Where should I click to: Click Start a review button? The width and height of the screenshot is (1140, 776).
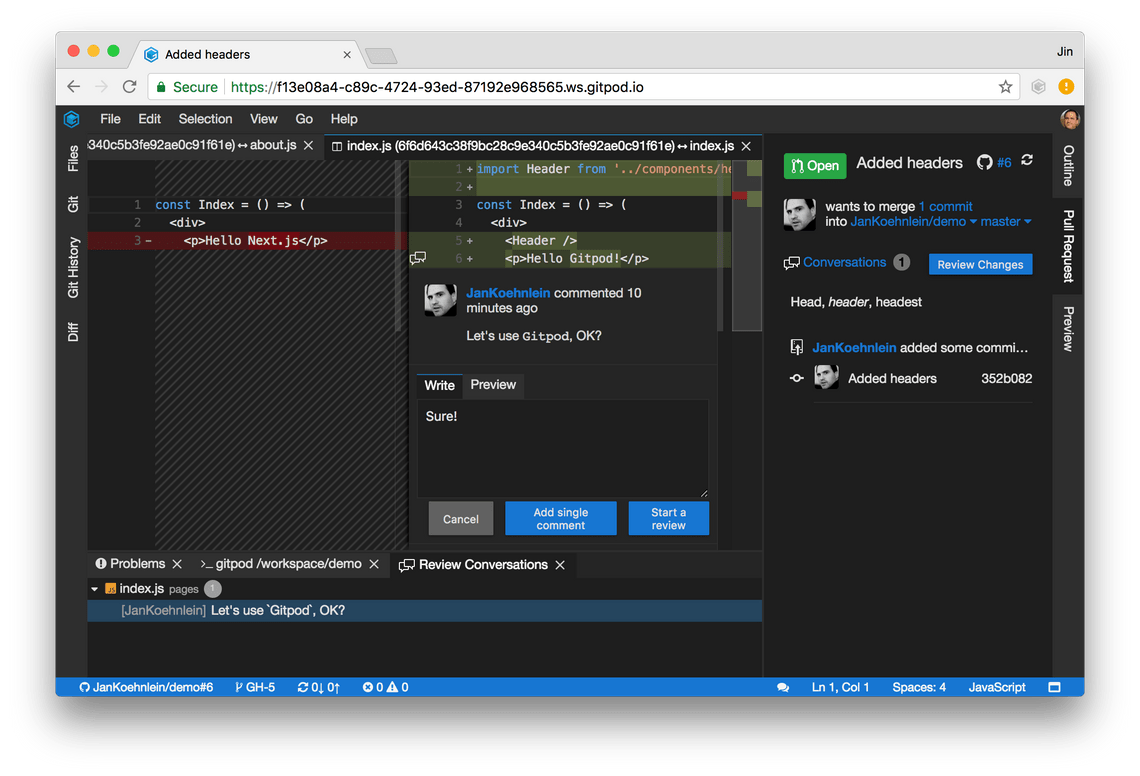668,519
